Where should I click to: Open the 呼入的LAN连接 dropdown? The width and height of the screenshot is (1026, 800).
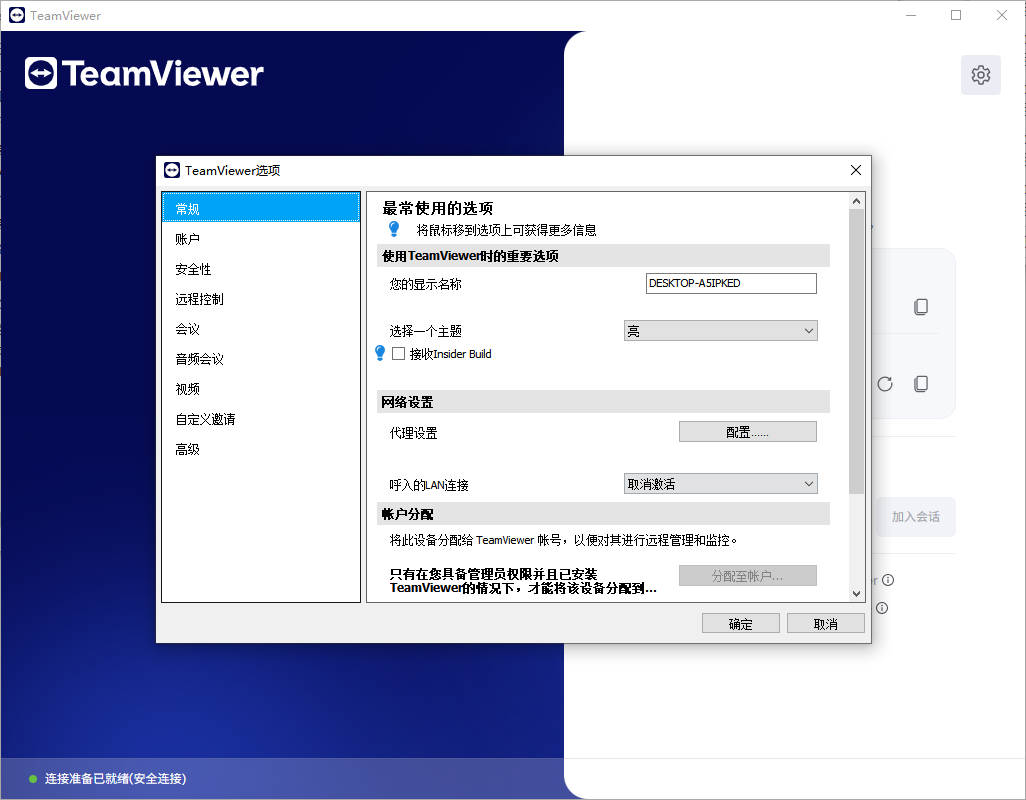tap(720, 484)
